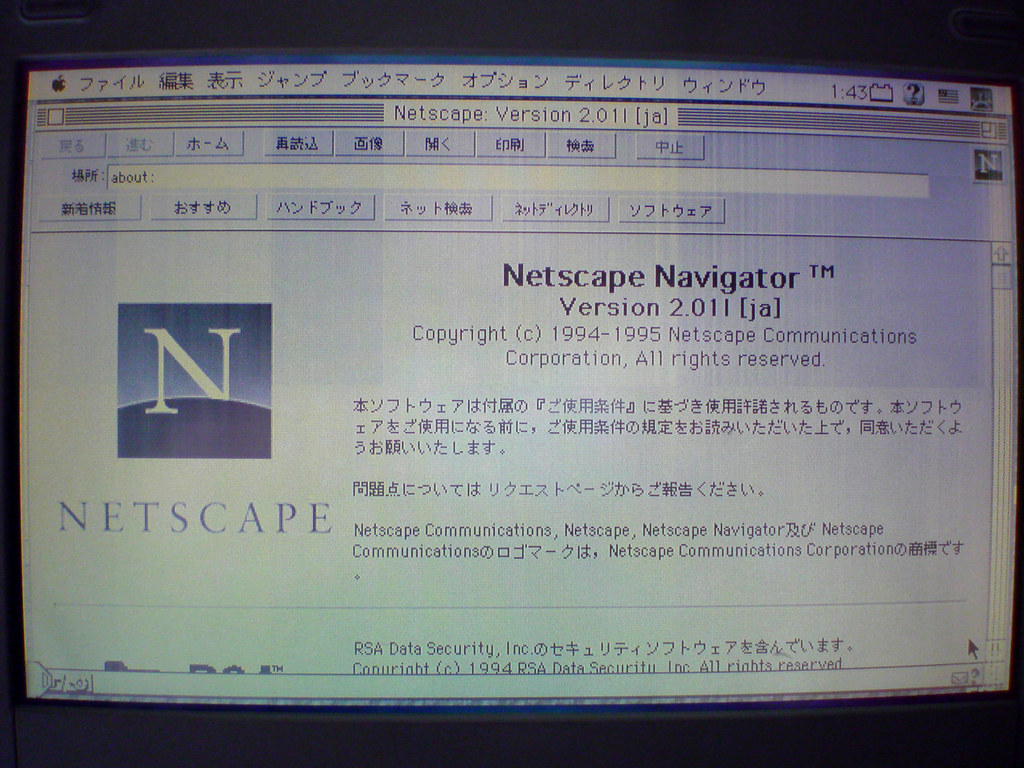Reload the page with 再読込
Screen dimensions: 1024x768
pyautogui.click(x=297, y=144)
